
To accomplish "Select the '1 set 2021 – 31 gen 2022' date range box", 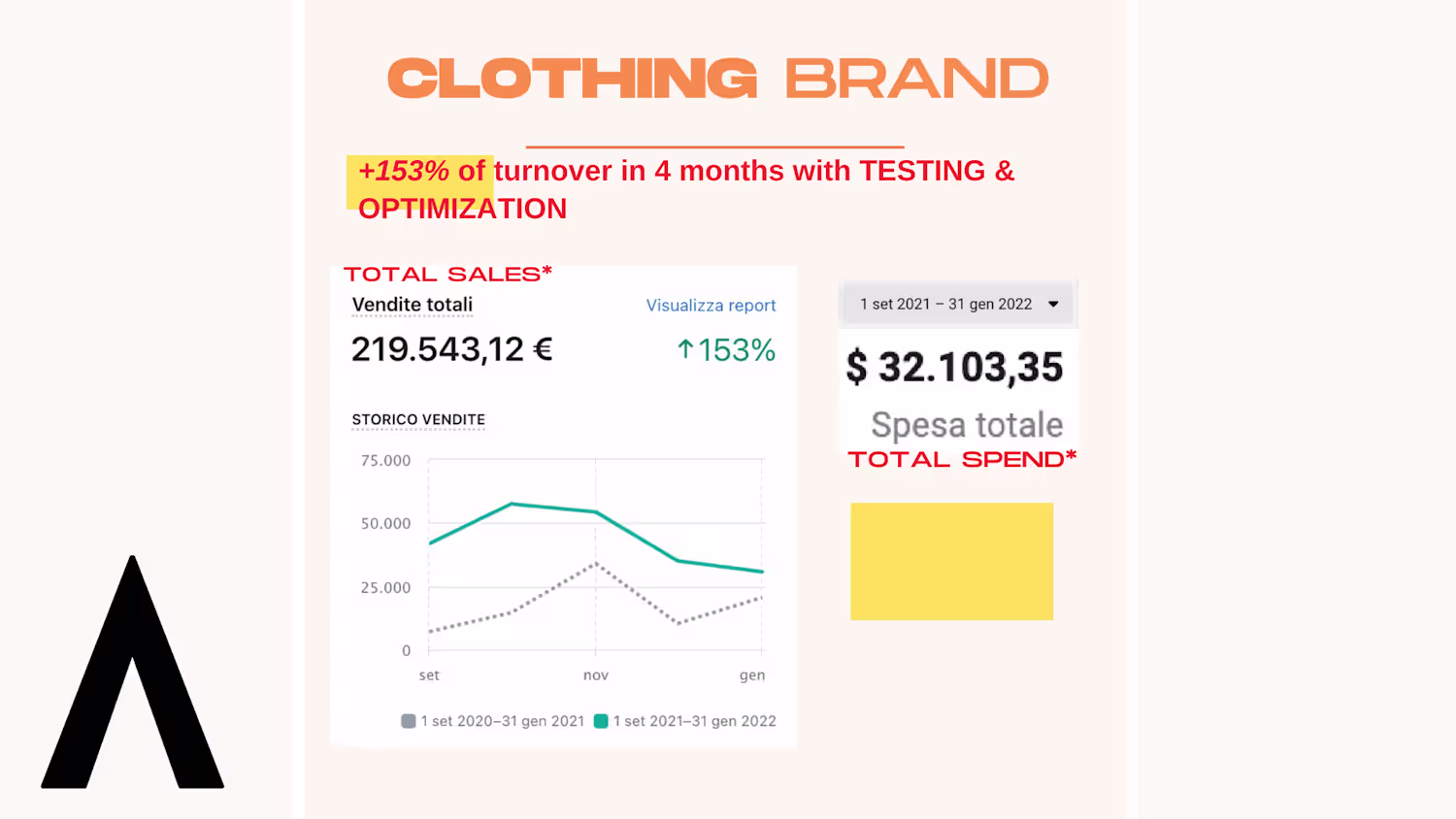I will [x=945, y=305].
